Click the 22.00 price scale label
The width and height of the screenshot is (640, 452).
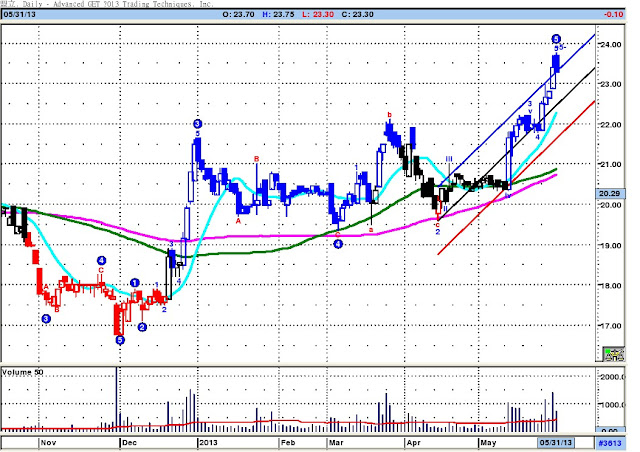(610, 125)
